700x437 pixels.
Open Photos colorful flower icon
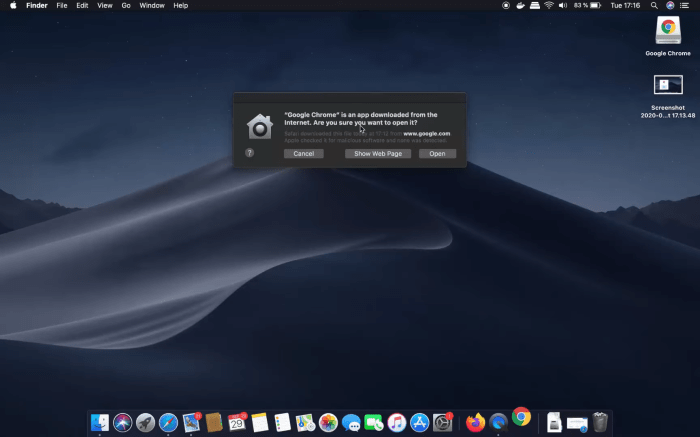pyautogui.click(x=328, y=422)
